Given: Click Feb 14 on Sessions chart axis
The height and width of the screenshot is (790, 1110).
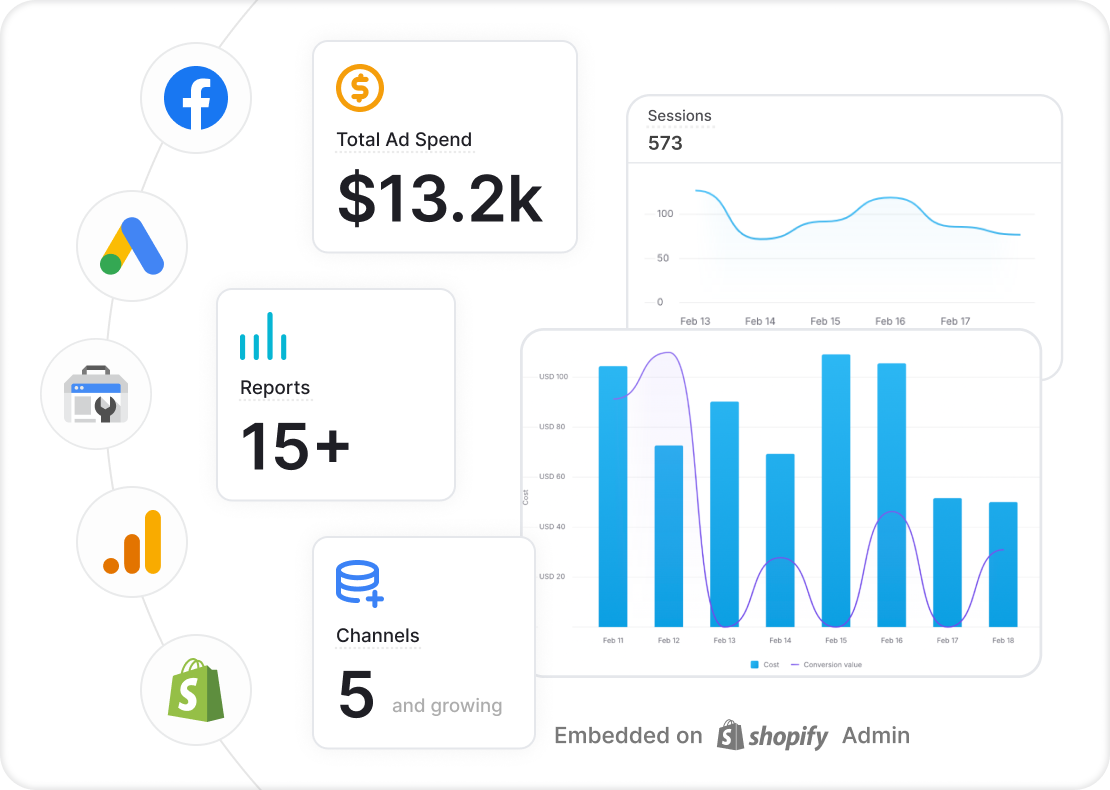Looking at the screenshot, I should [x=760, y=321].
